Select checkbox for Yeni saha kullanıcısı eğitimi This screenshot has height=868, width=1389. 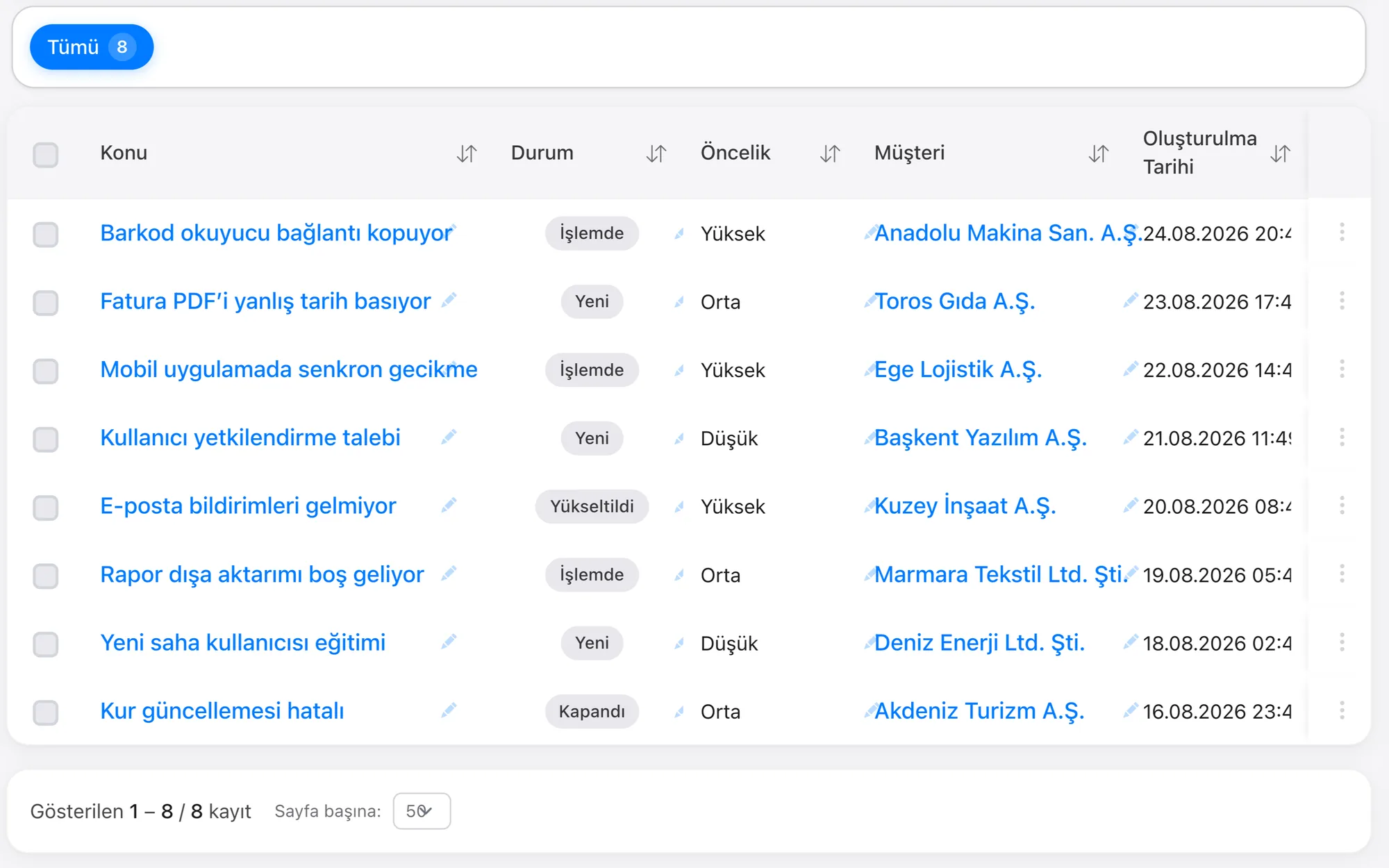[x=46, y=644]
